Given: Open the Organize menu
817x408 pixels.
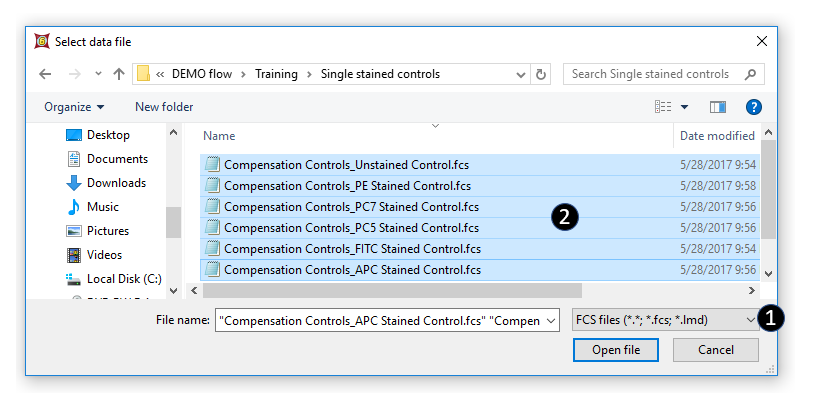Looking at the screenshot, I should 74,107.
